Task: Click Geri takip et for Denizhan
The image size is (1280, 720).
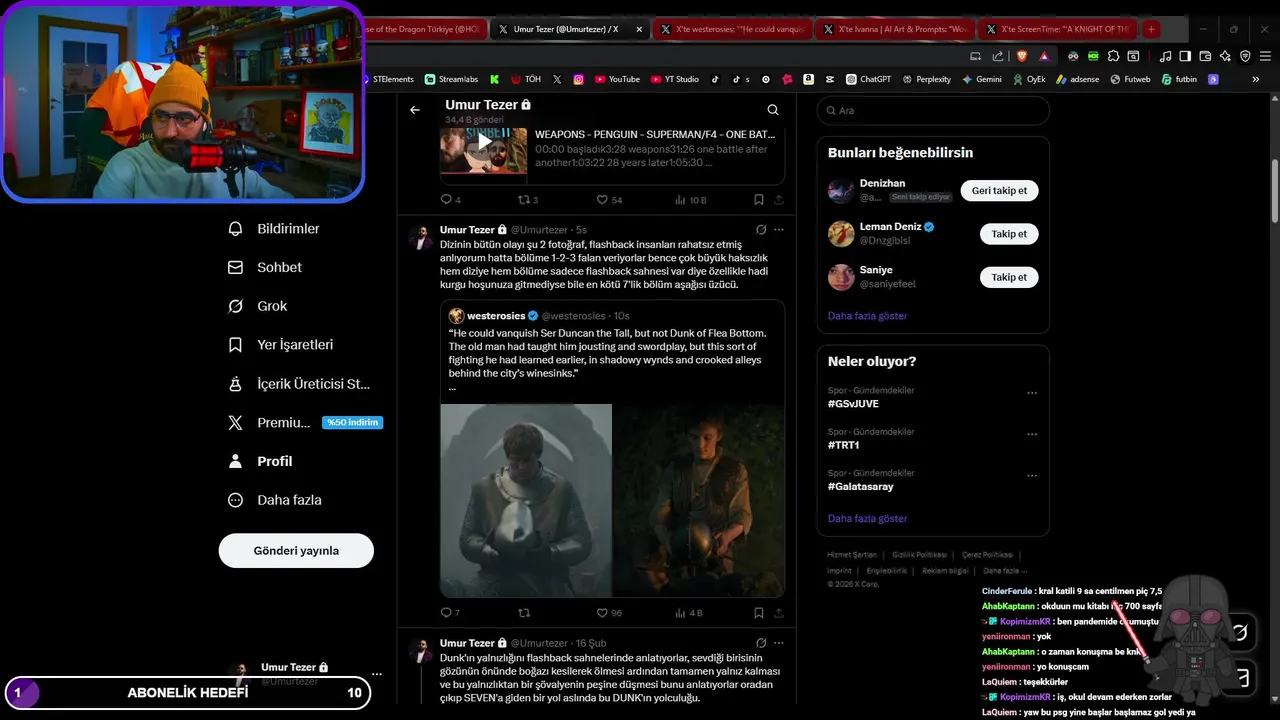Action: [x=1000, y=191]
